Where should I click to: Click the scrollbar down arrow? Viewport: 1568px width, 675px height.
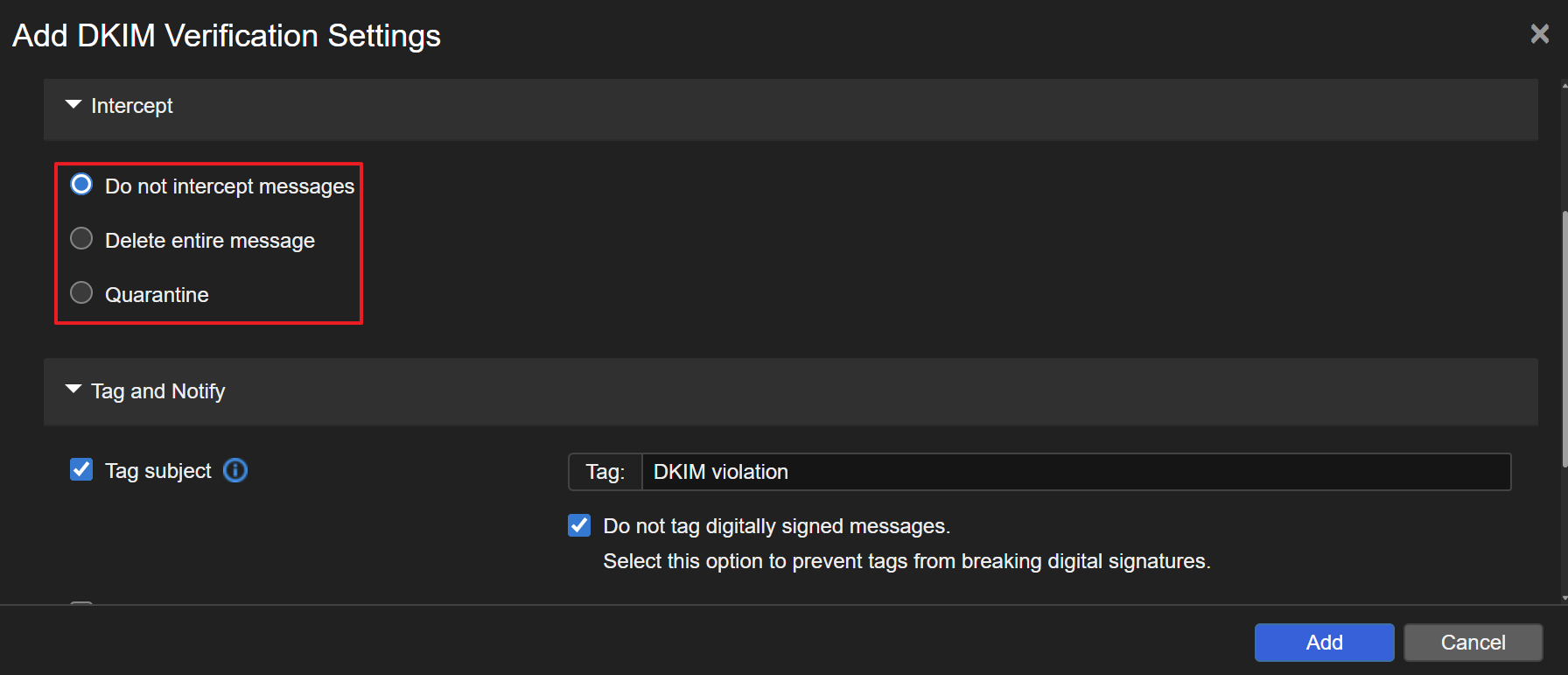coord(1564,598)
